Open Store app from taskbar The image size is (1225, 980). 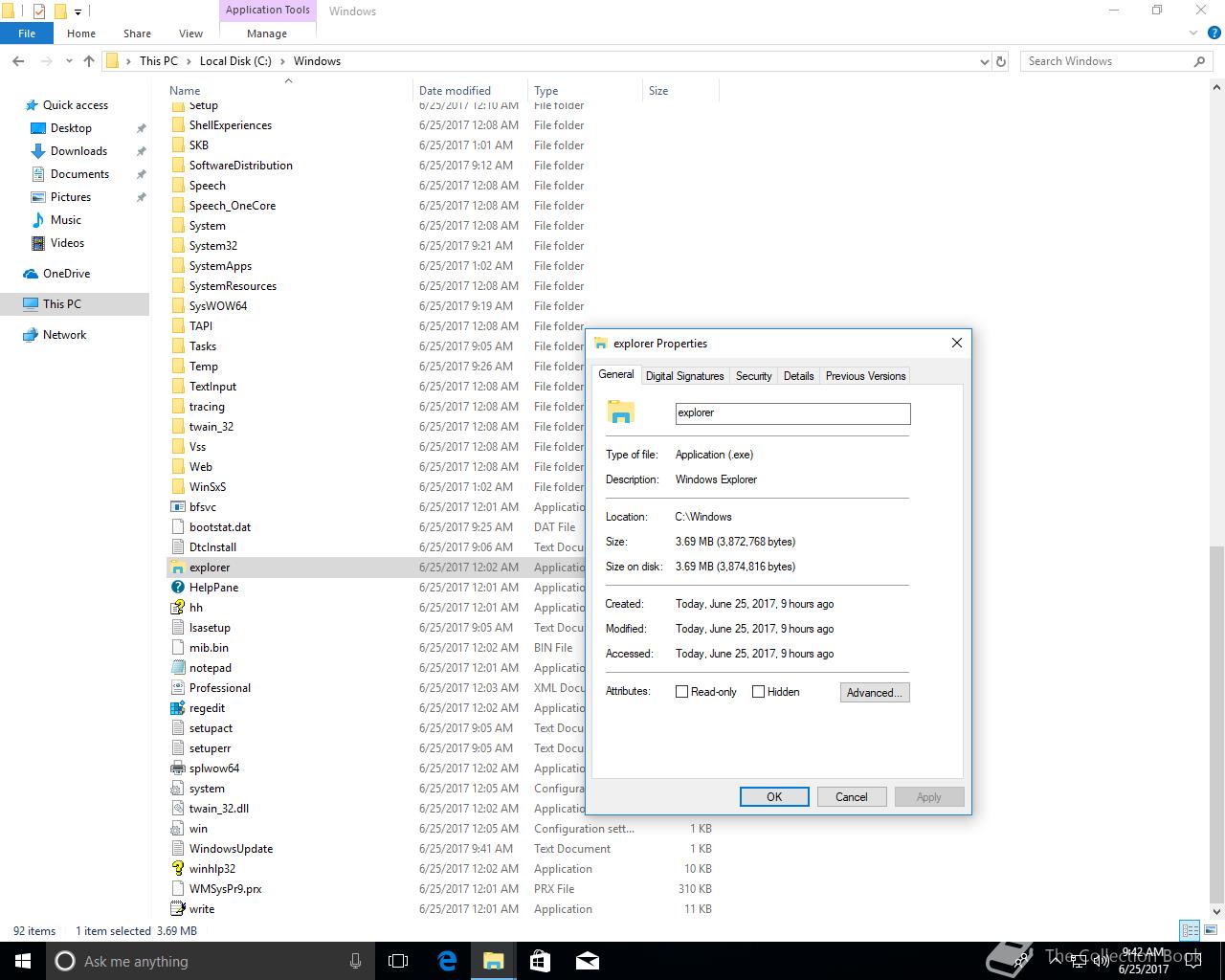pyautogui.click(x=540, y=961)
